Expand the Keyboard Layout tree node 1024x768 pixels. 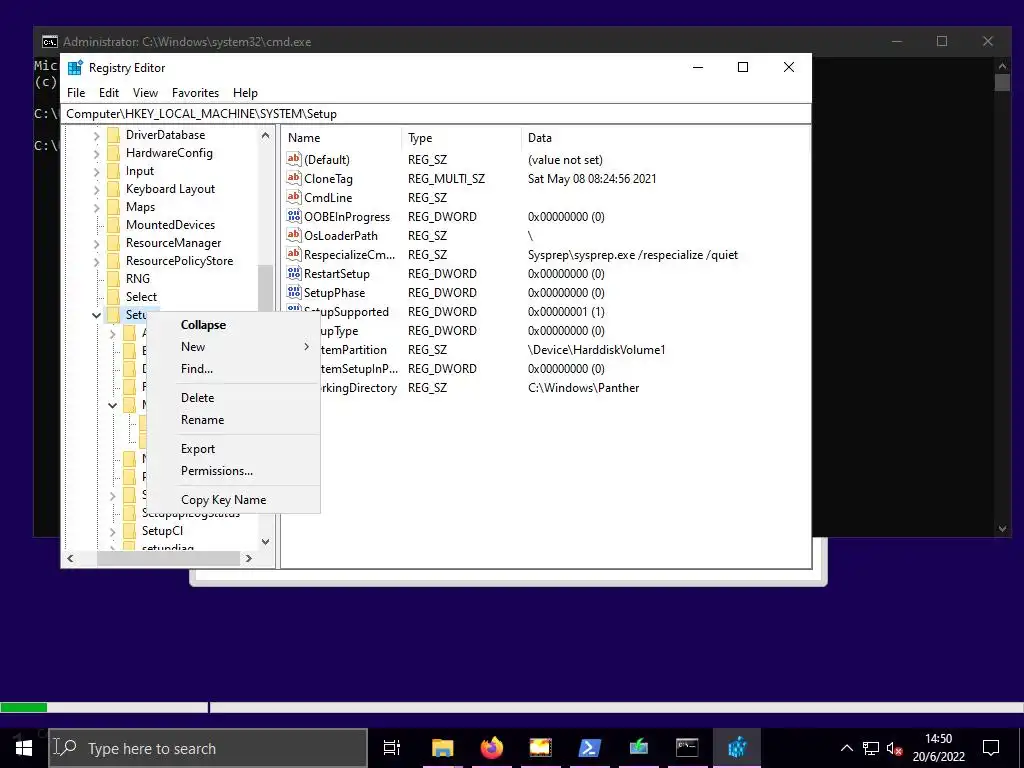pos(97,189)
